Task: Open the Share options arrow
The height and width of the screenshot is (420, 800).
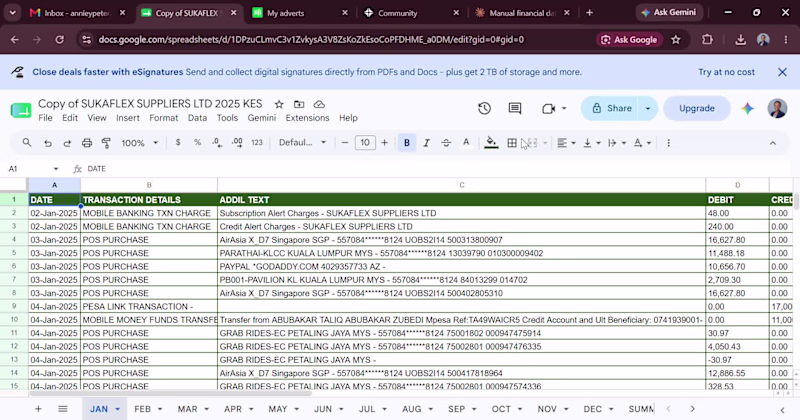Action: pyautogui.click(x=648, y=108)
